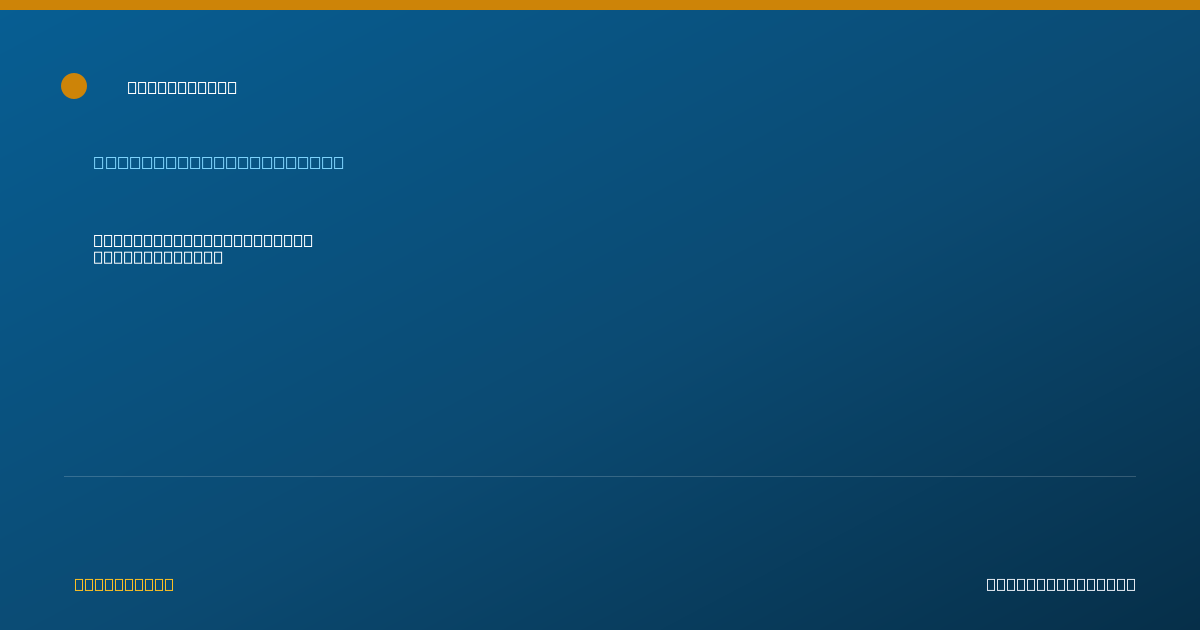Click the orange circle logo
Viewport: 1200px width, 630px height.
74,86
